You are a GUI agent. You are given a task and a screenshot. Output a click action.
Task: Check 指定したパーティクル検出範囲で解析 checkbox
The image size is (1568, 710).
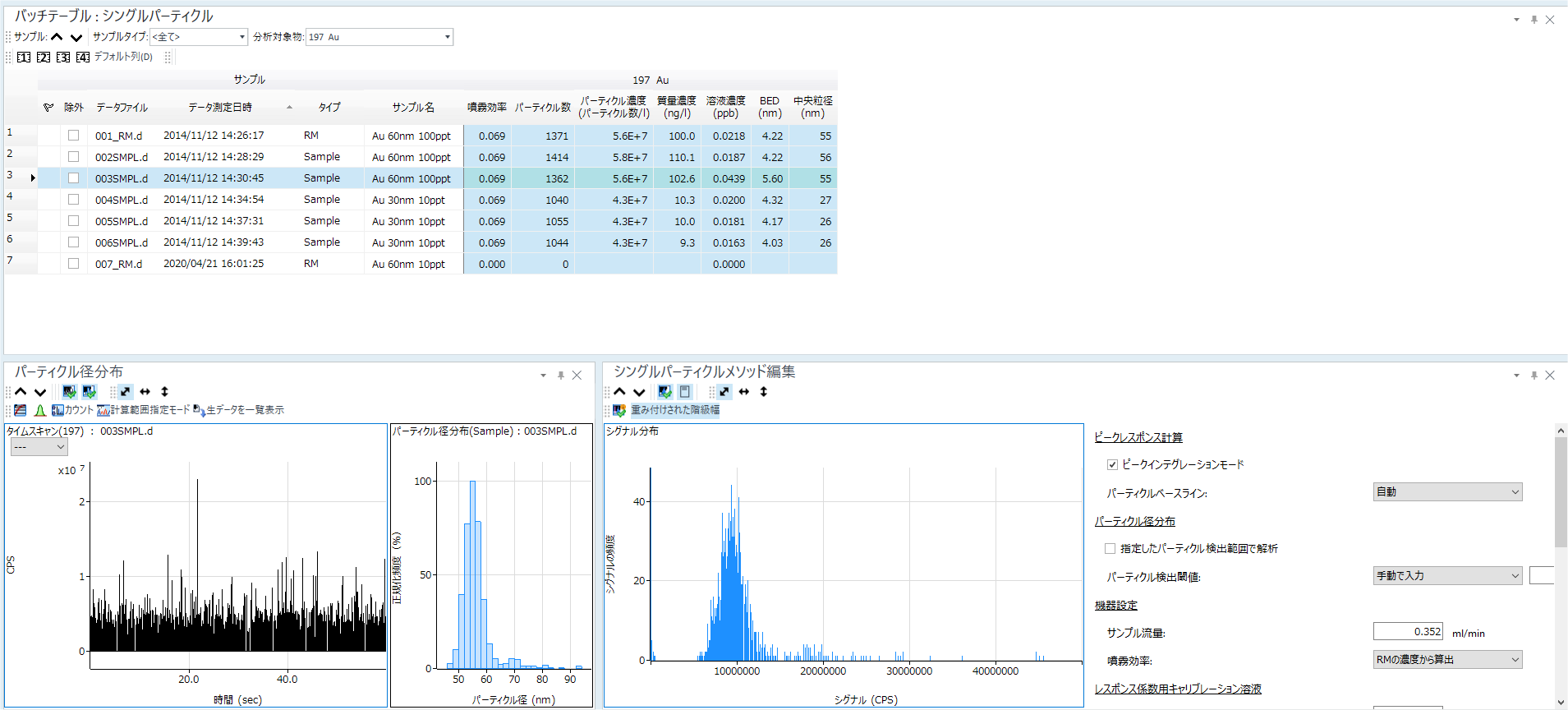[x=1110, y=549]
